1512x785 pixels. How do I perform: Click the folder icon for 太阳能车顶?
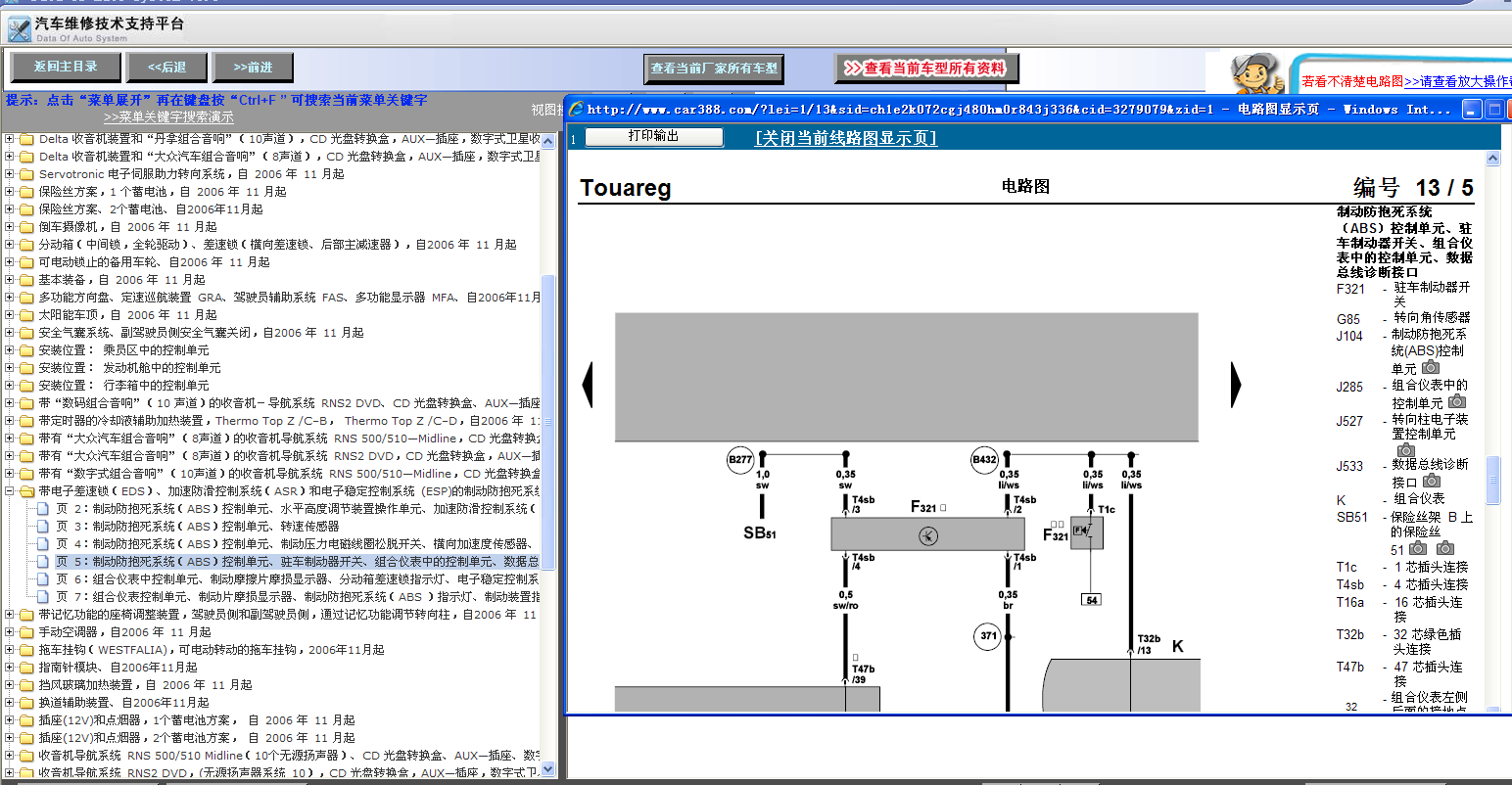coord(26,315)
